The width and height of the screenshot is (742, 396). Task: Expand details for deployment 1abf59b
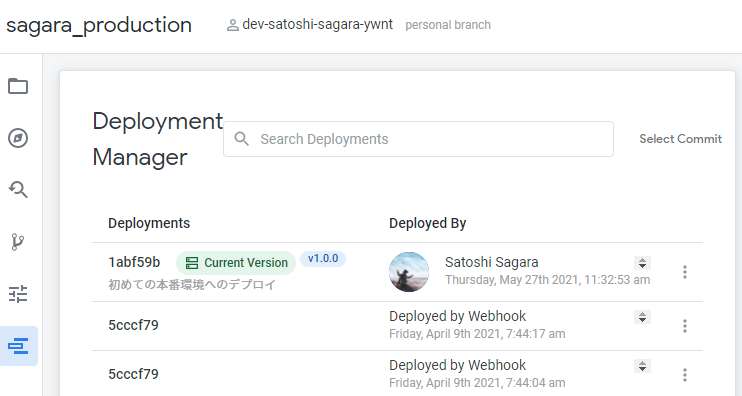[x=642, y=263]
